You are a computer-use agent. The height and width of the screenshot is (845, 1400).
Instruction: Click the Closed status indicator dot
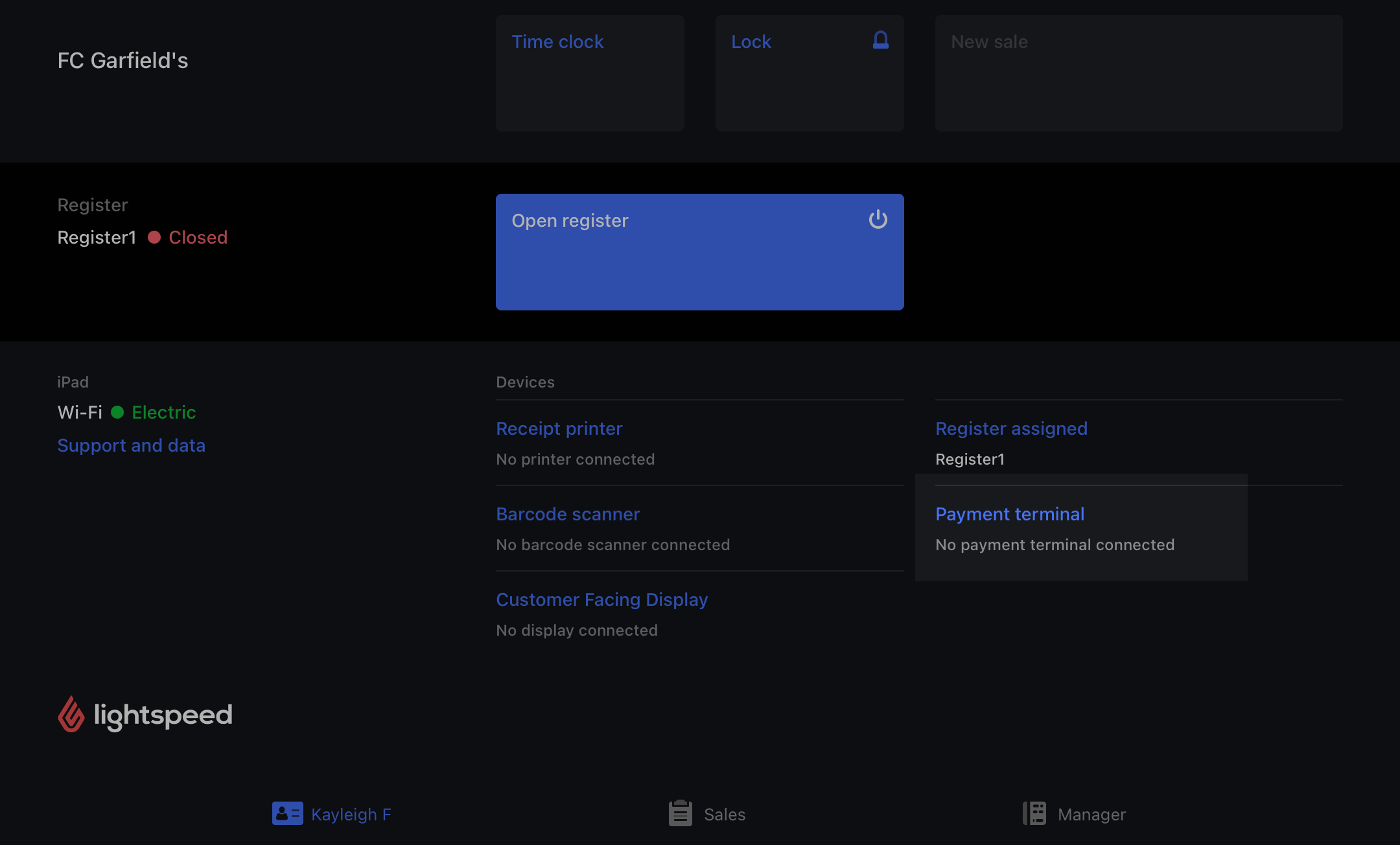(x=154, y=237)
